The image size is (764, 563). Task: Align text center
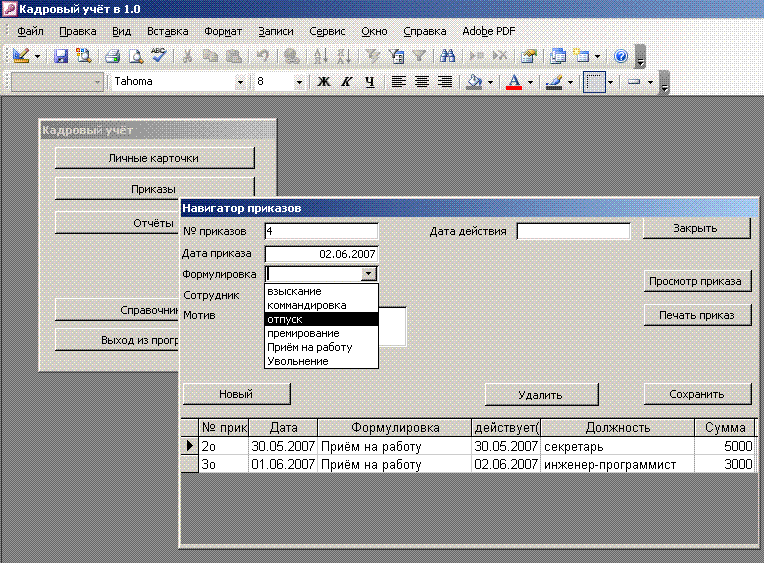pyautogui.click(x=422, y=81)
